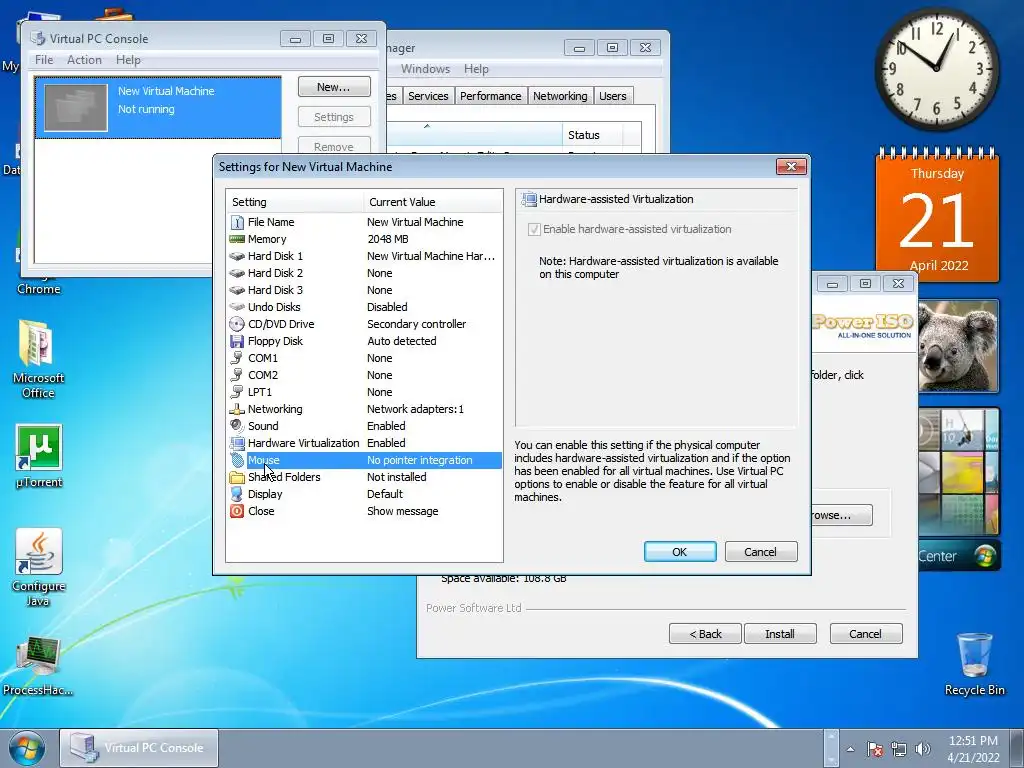Switch to Networking tab in Task Manager
The width and height of the screenshot is (1024, 768).
pos(560,96)
